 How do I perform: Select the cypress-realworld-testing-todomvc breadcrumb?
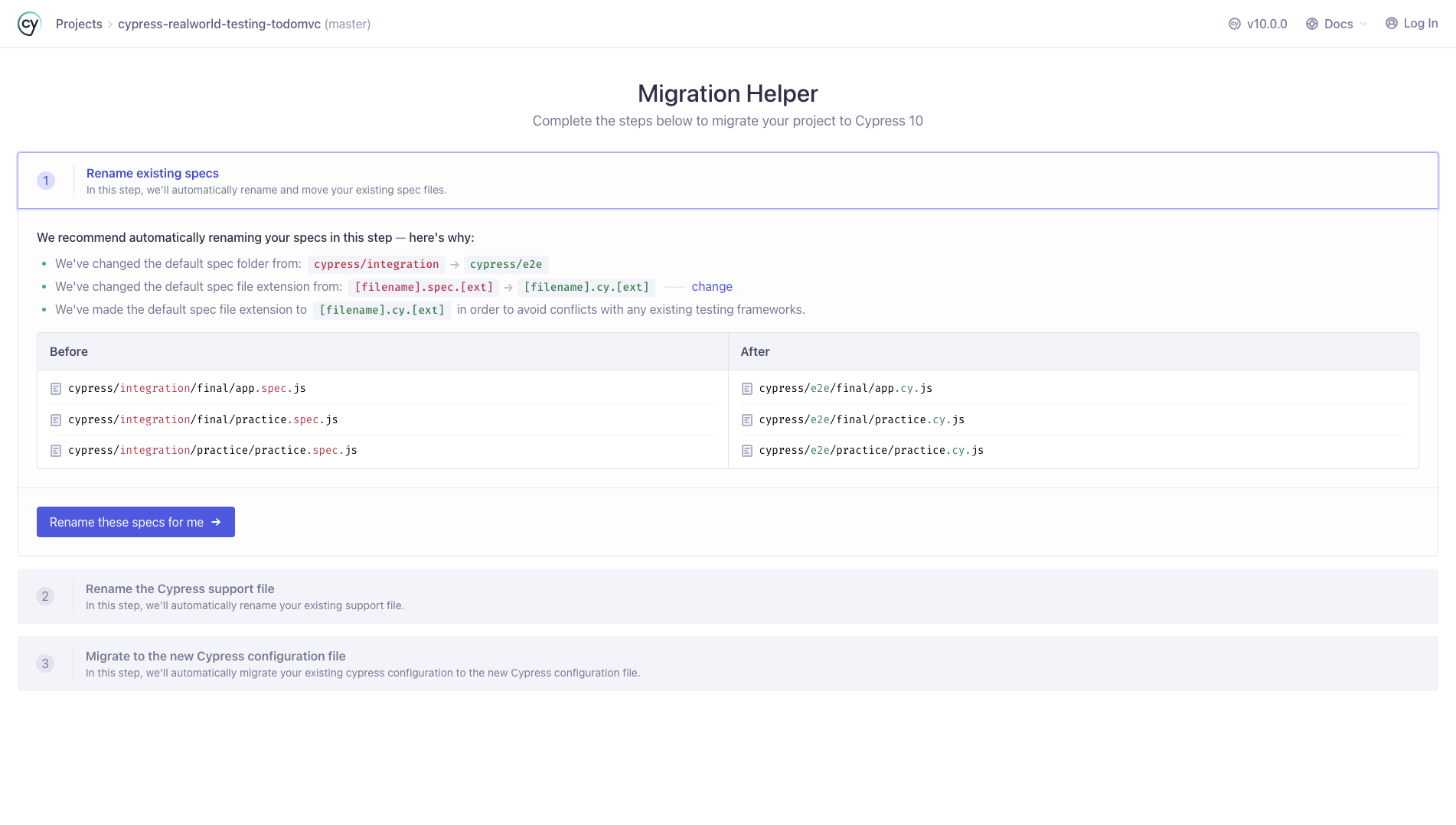click(219, 24)
